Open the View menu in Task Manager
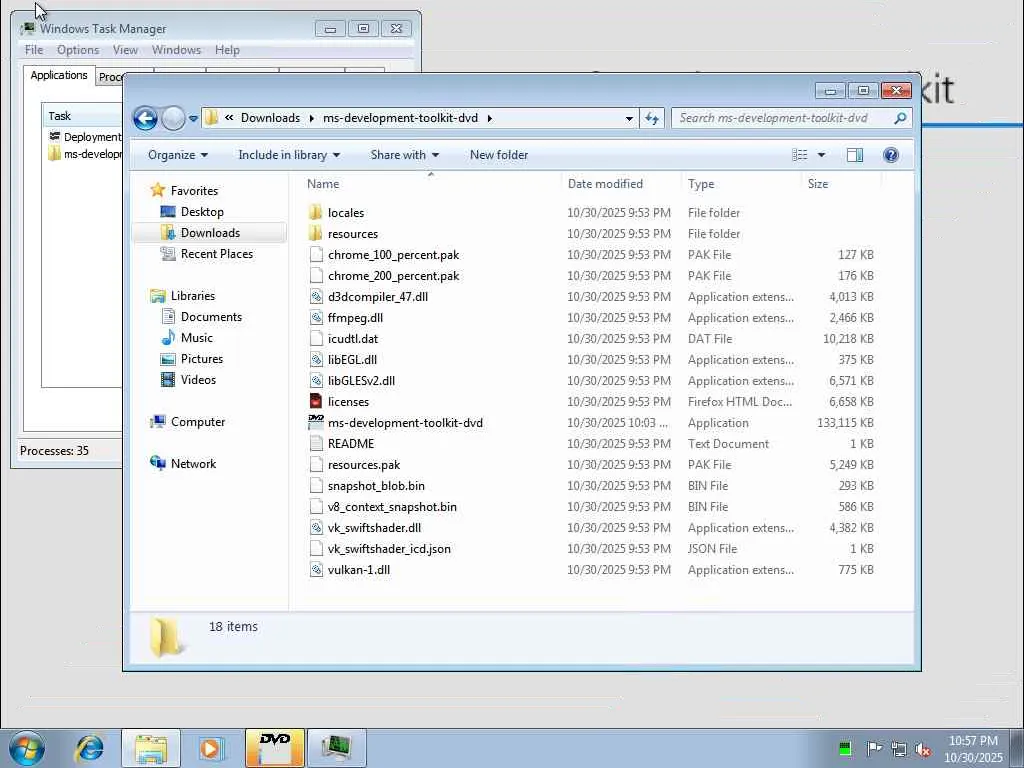Image resolution: width=1024 pixels, height=768 pixels. coord(125,50)
